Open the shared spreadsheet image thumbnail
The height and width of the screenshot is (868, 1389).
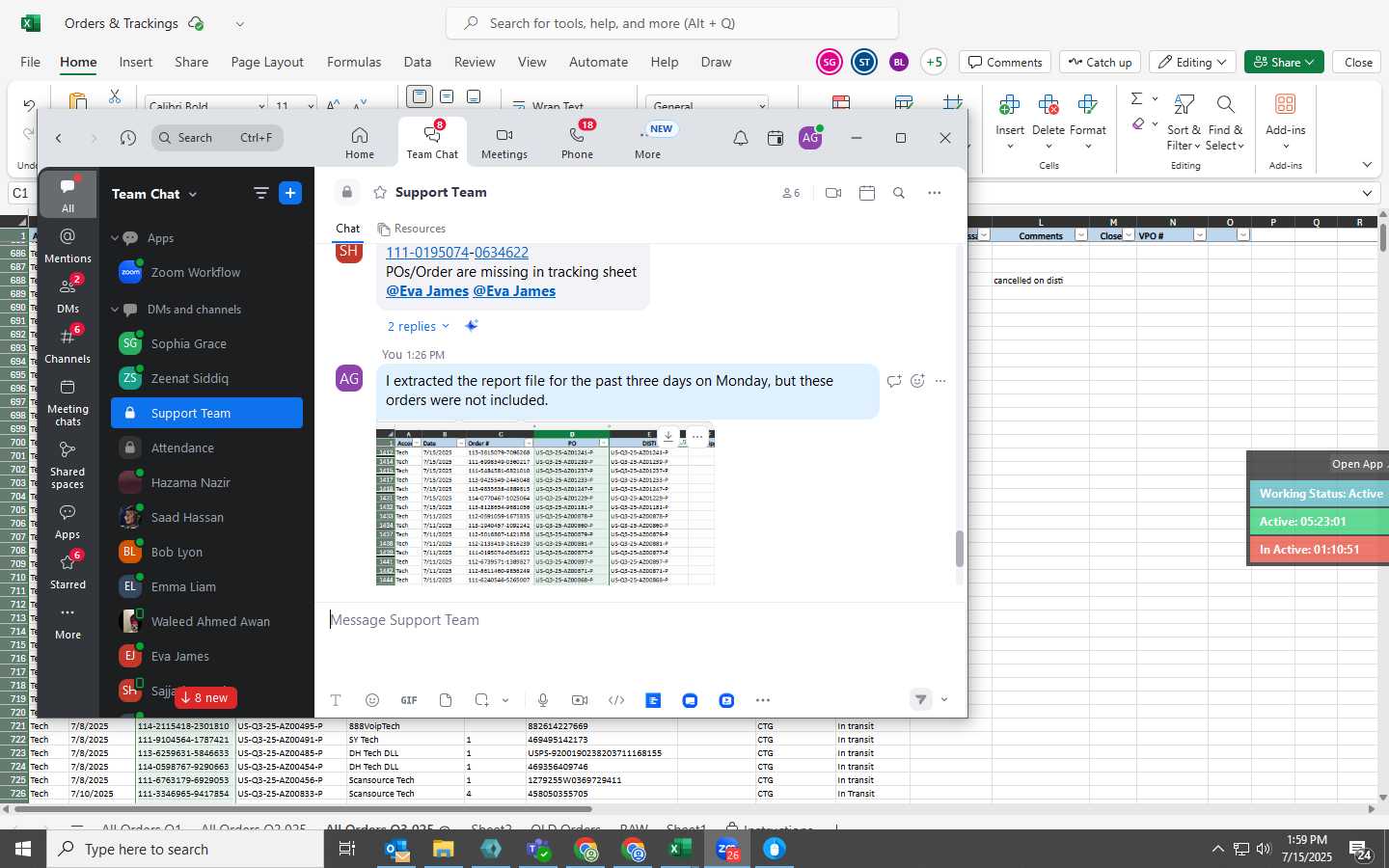[x=545, y=506]
